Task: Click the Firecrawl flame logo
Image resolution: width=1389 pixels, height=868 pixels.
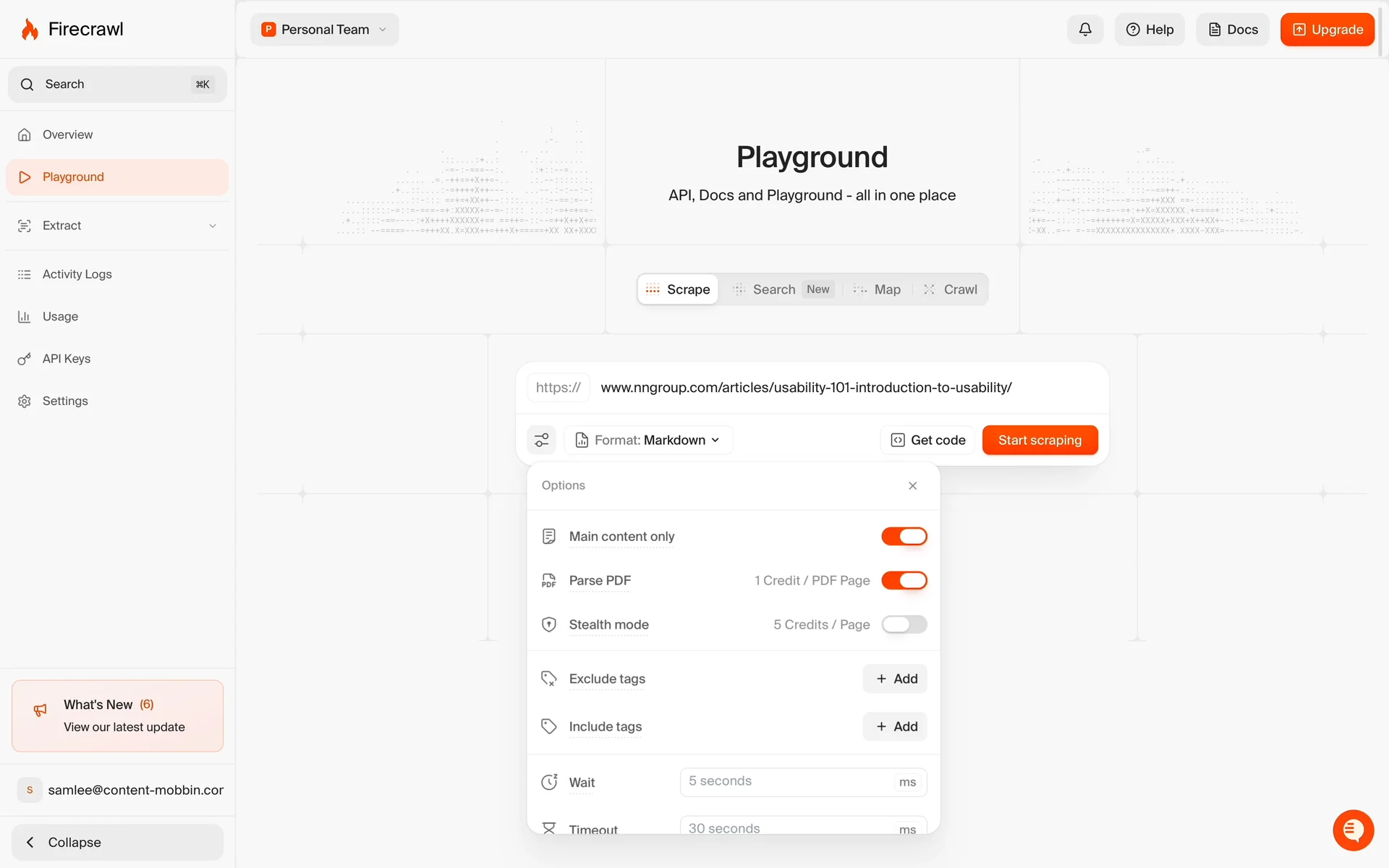Action: pyautogui.click(x=30, y=30)
